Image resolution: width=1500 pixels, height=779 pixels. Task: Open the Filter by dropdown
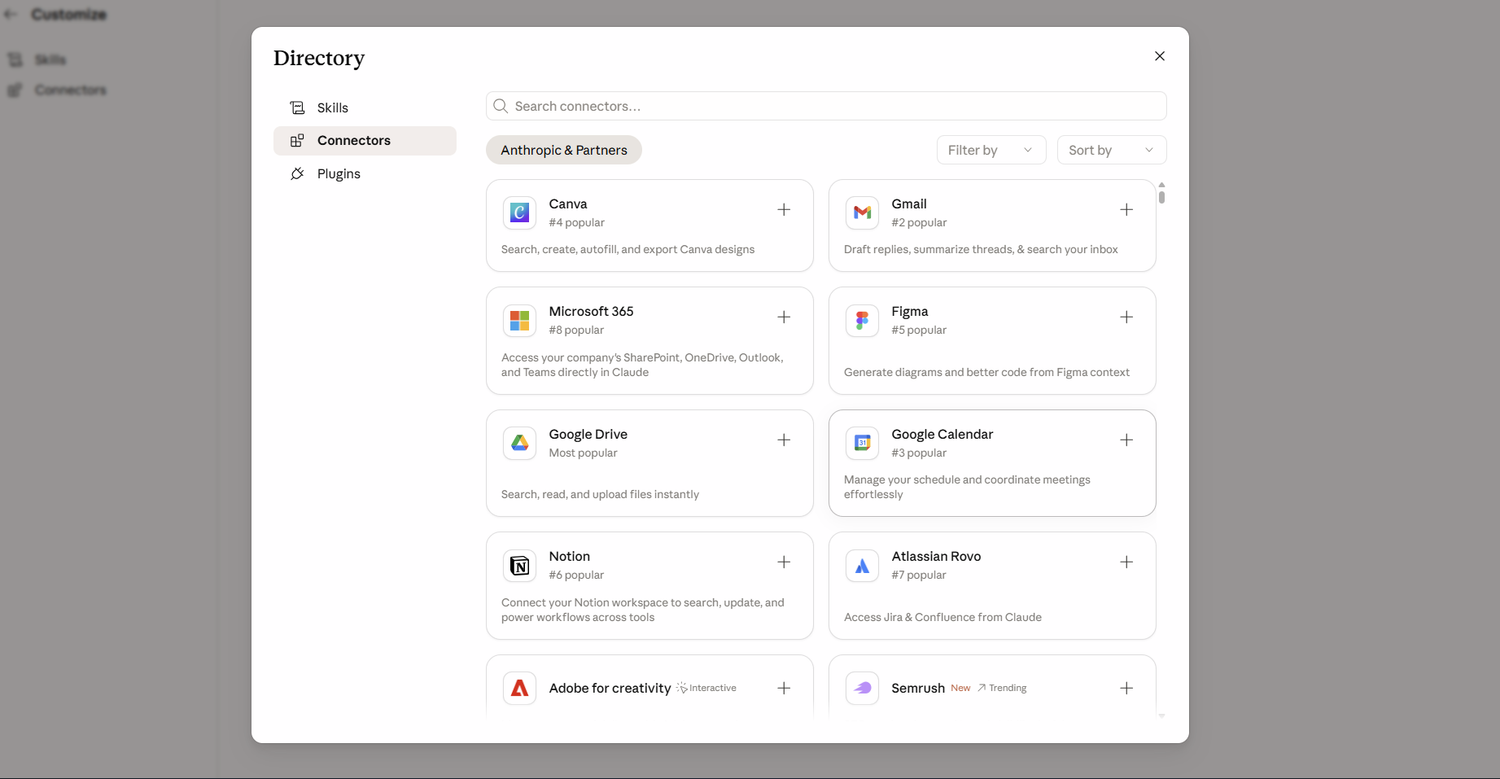(x=991, y=150)
